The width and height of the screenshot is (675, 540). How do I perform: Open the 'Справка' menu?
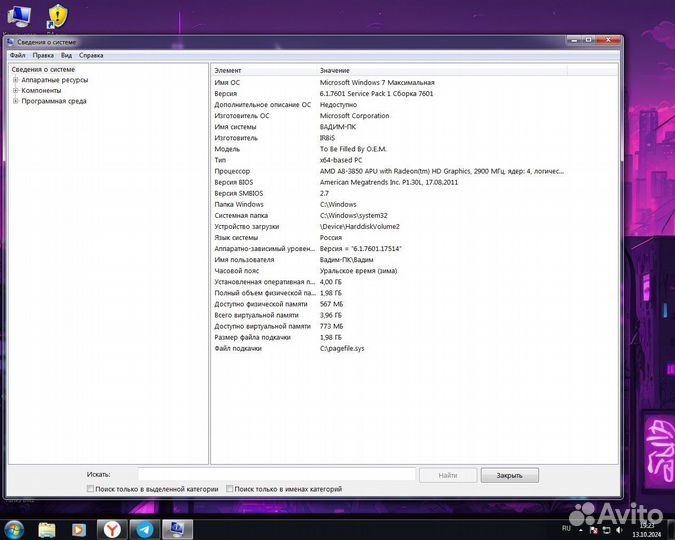(x=91, y=55)
